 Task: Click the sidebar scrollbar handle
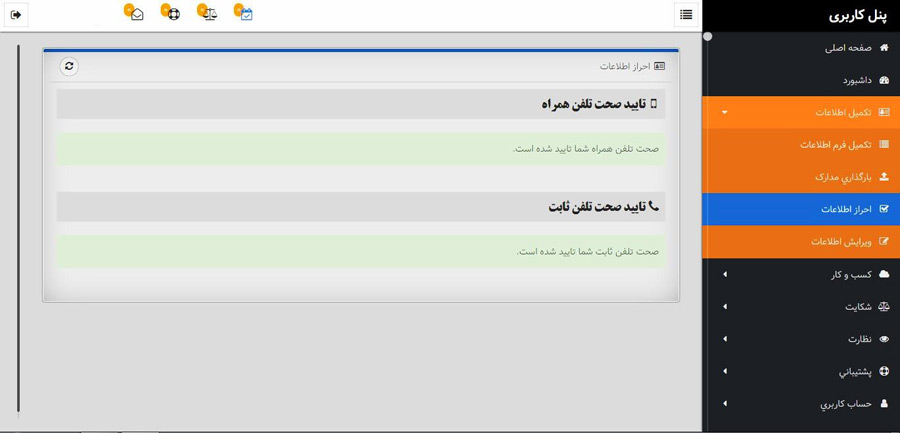708,37
